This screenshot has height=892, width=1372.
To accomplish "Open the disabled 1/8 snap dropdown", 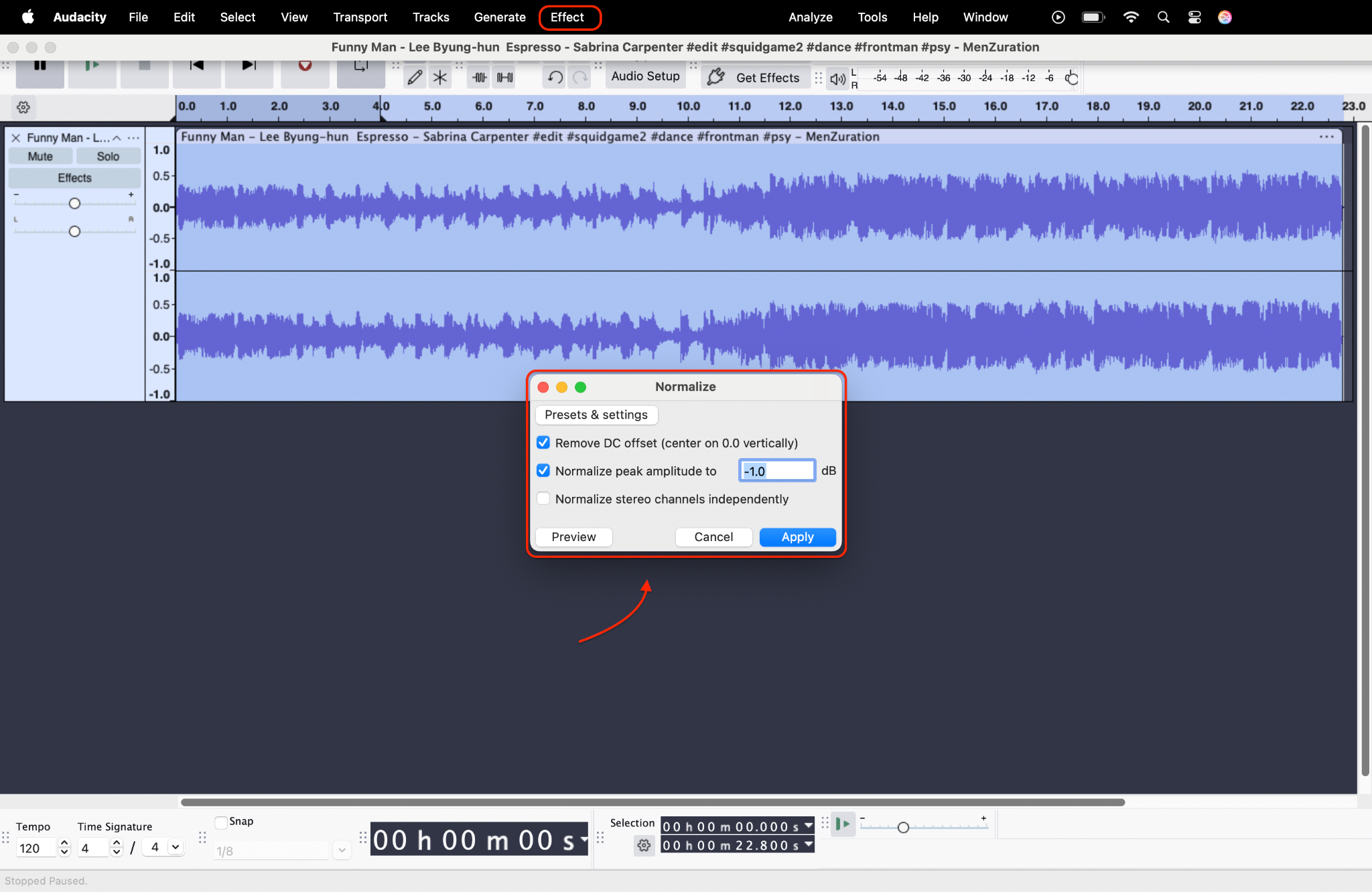I will click(x=342, y=850).
